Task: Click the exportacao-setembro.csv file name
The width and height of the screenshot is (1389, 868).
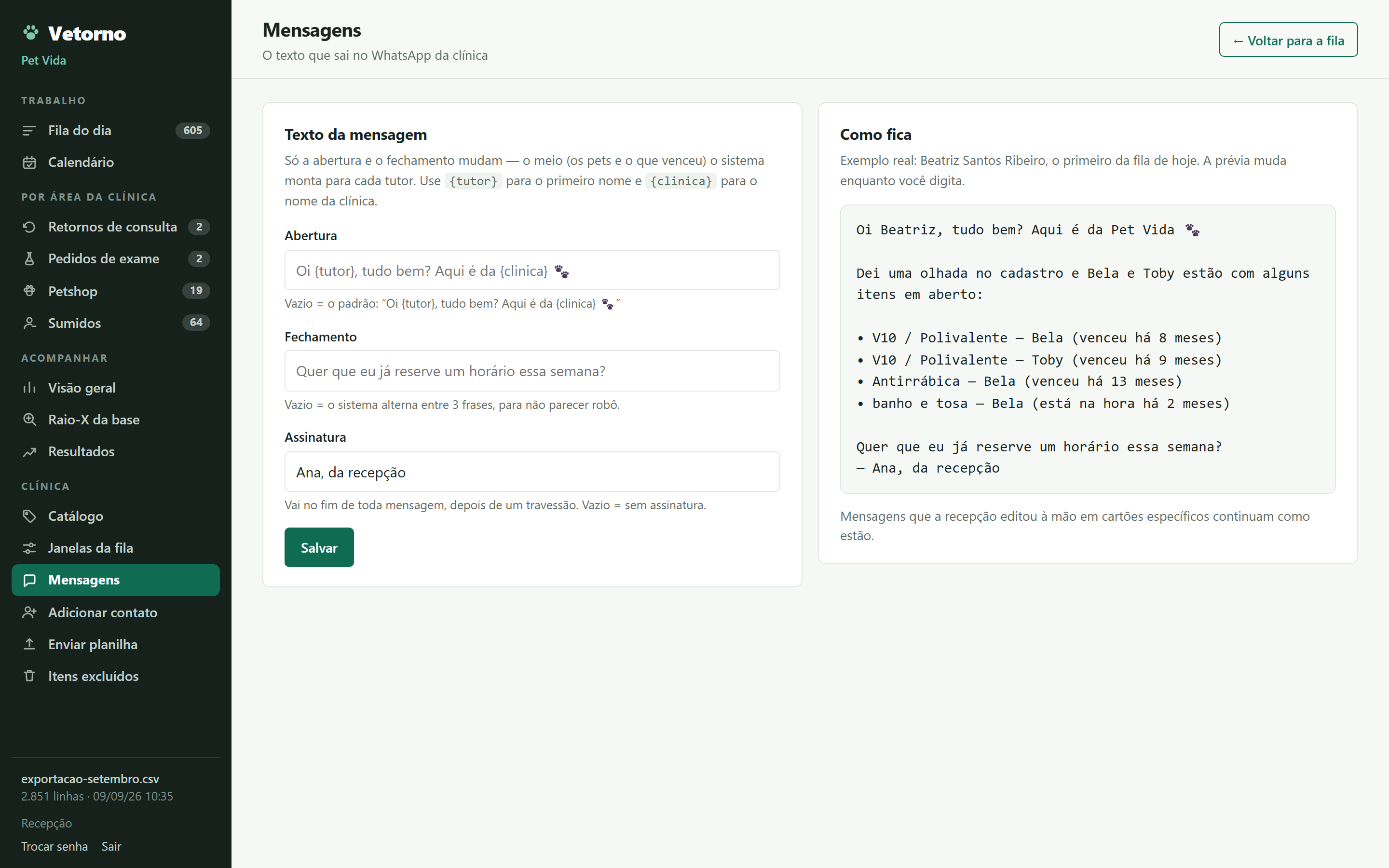Action: tap(90, 779)
